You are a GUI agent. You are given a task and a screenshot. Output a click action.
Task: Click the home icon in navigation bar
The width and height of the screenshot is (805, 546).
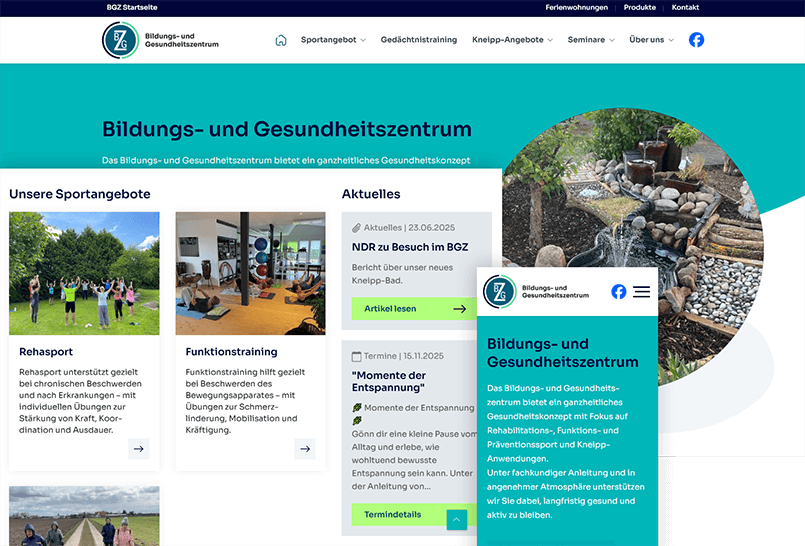(x=281, y=40)
